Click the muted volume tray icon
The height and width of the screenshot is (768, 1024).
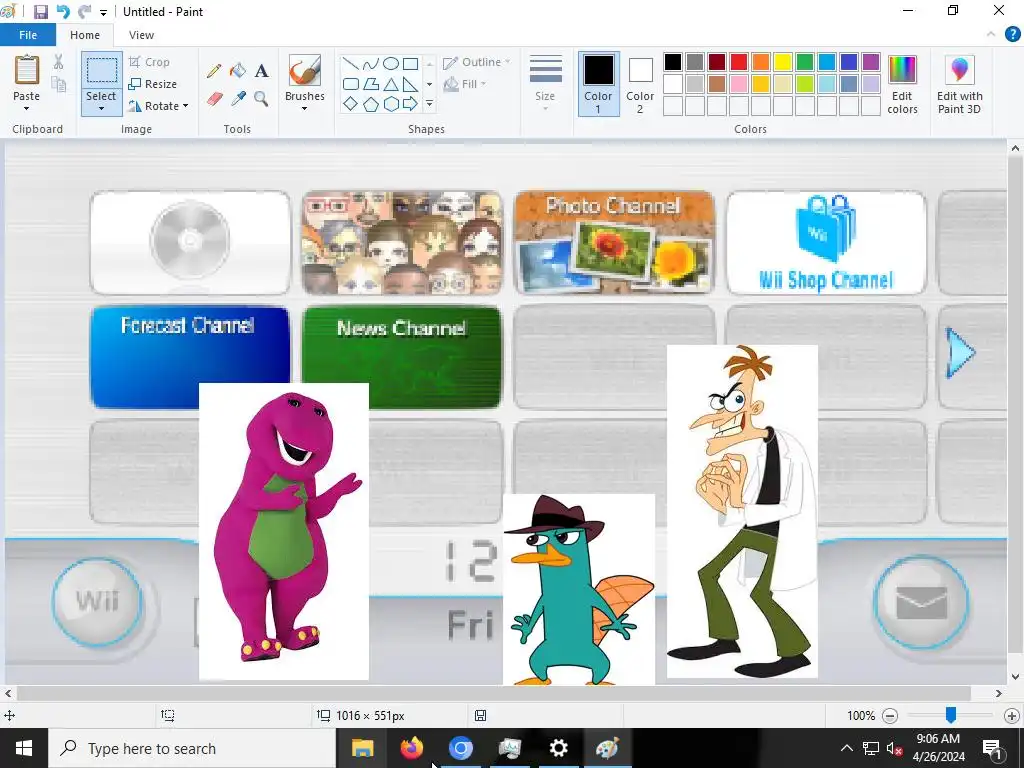pos(894,748)
